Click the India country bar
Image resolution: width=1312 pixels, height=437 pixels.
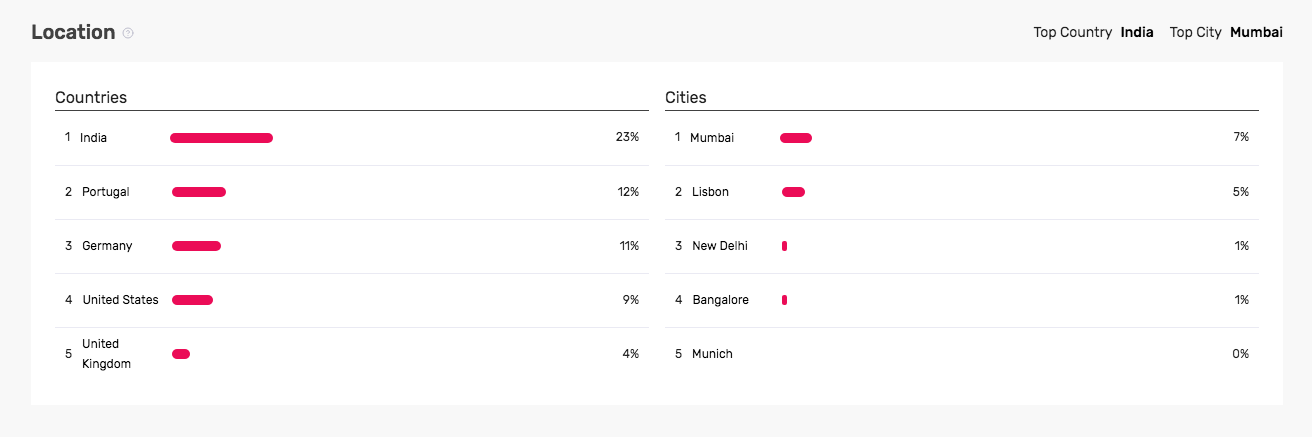[221, 138]
